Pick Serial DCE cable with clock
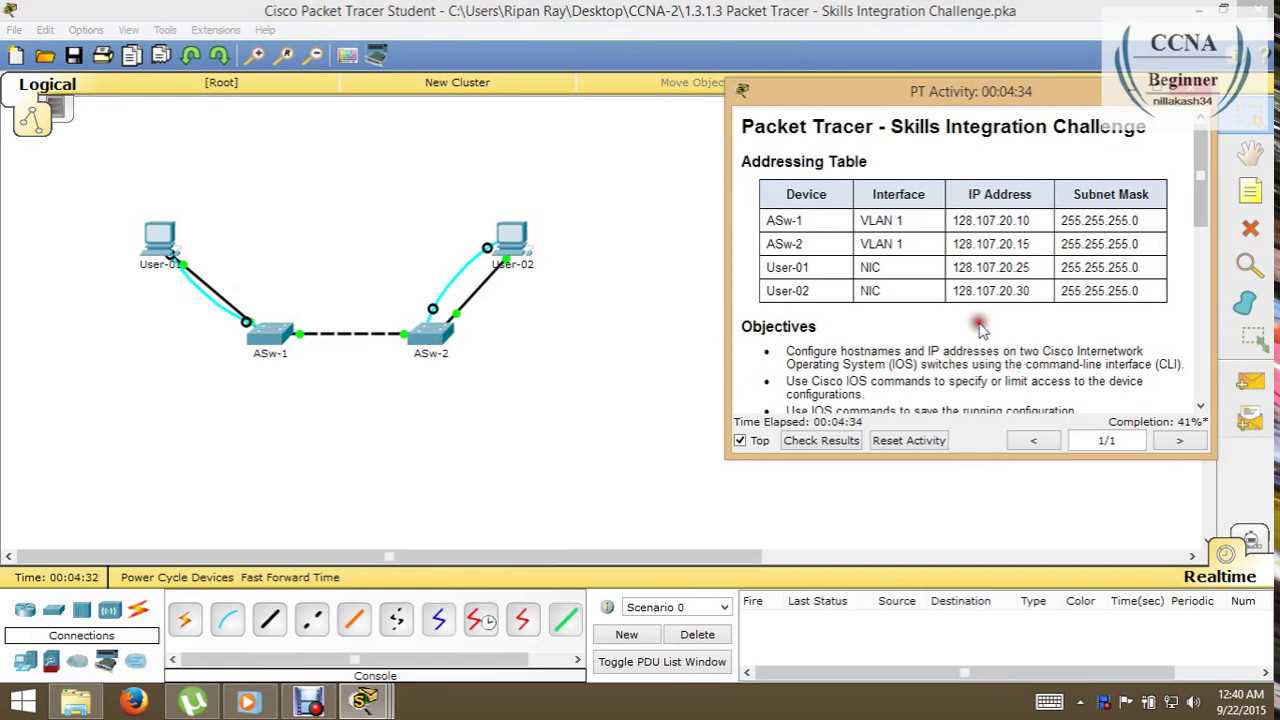1280x720 pixels. (481, 621)
